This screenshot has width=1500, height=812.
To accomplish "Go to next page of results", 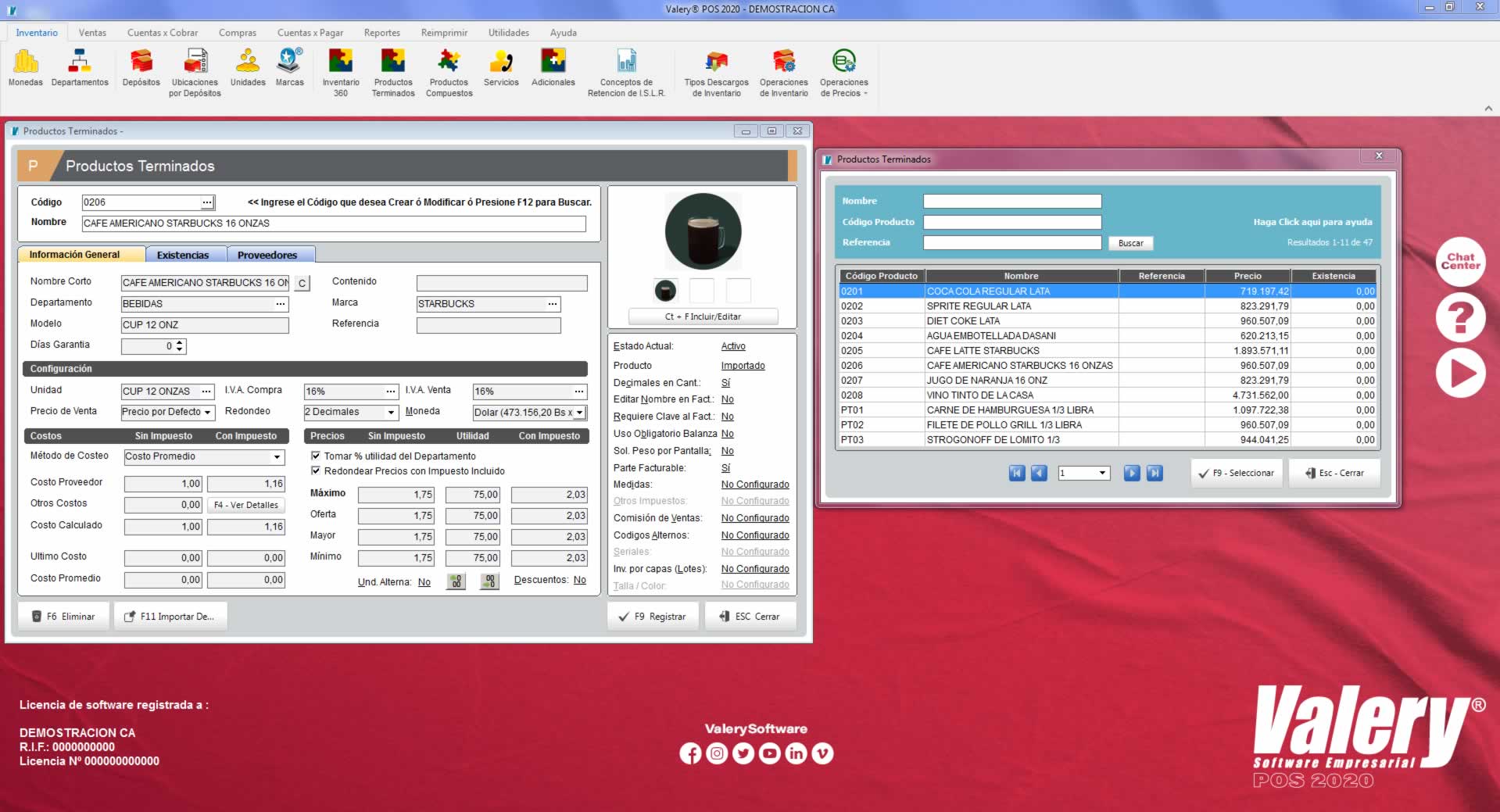I will point(1132,473).
